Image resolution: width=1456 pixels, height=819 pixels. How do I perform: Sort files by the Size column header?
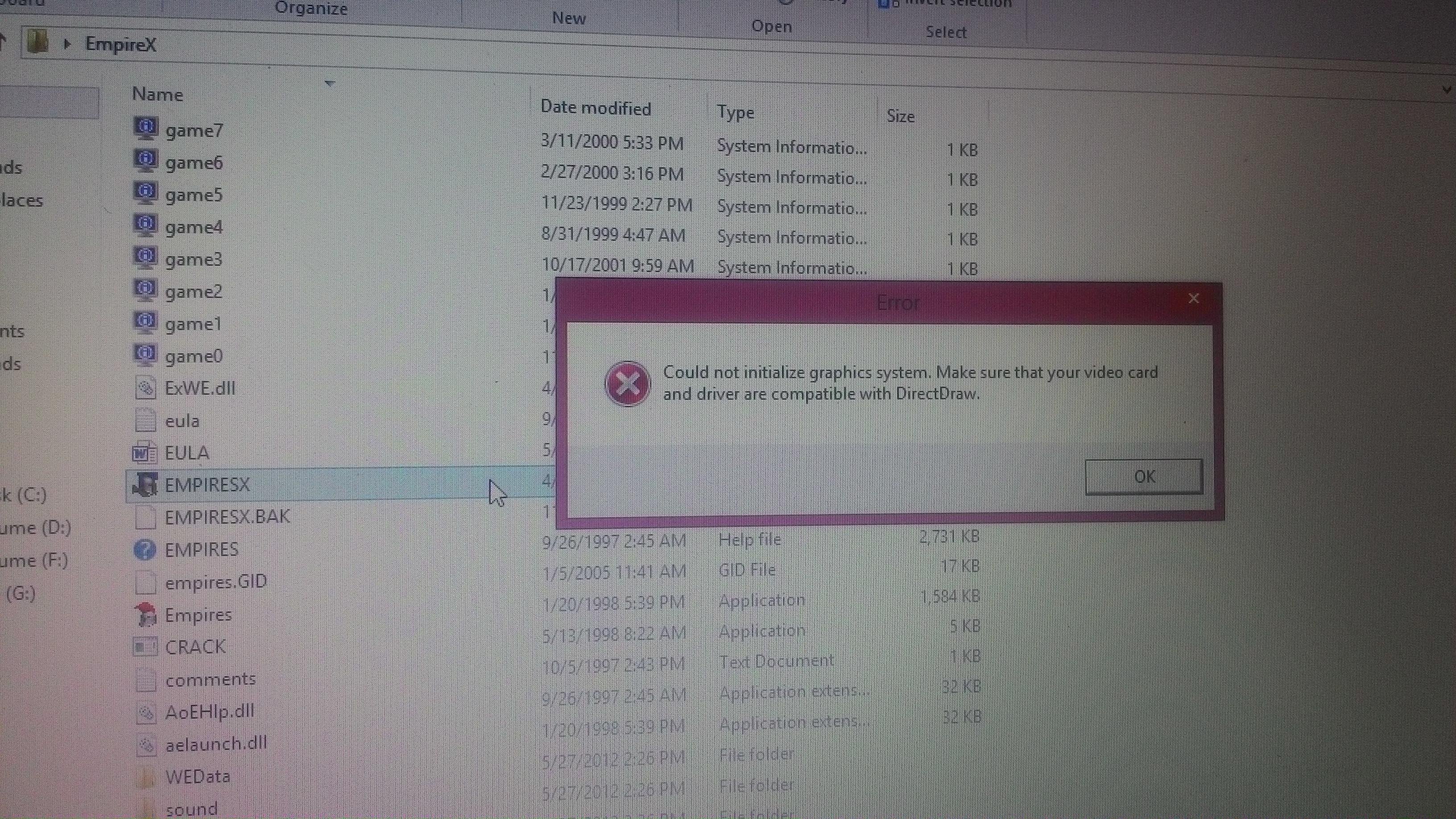coord(900,116)
